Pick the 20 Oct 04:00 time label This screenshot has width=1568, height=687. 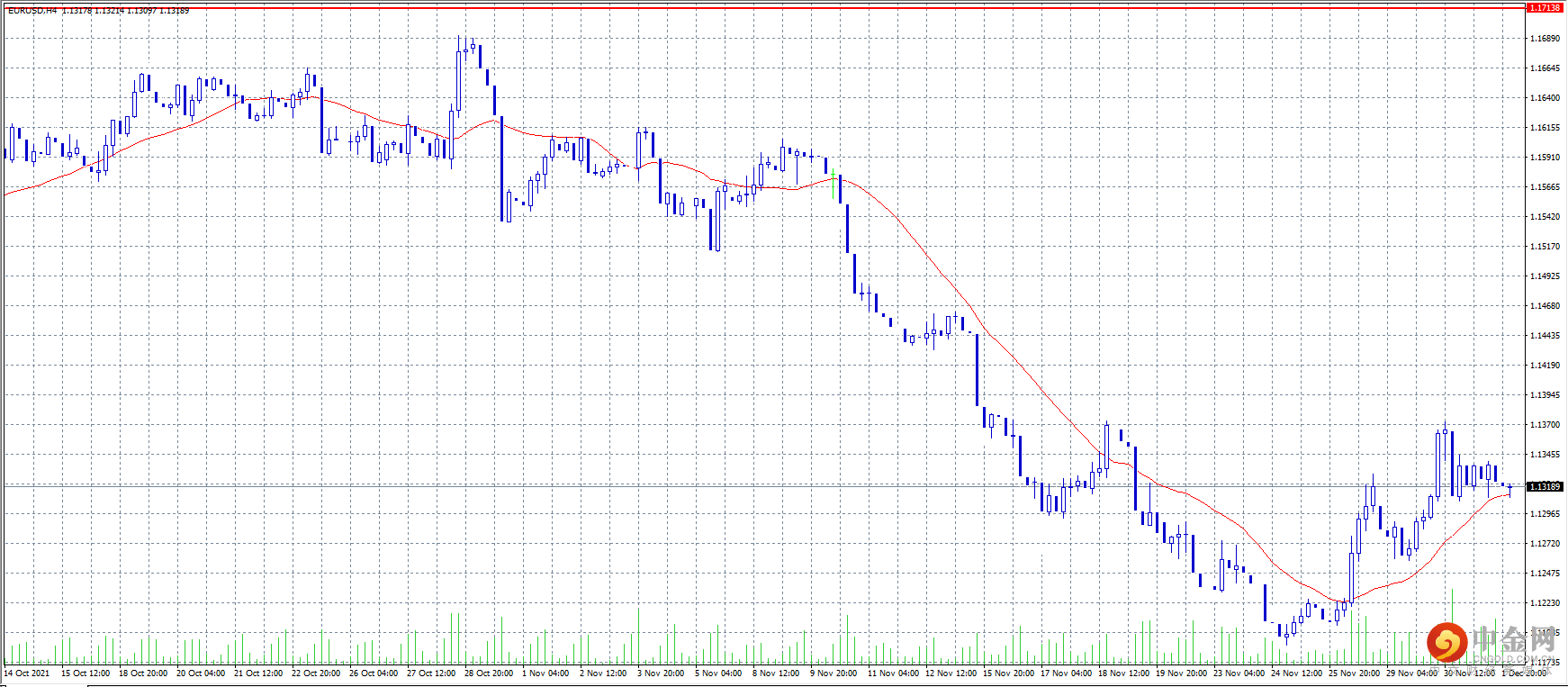coord(201,673)
